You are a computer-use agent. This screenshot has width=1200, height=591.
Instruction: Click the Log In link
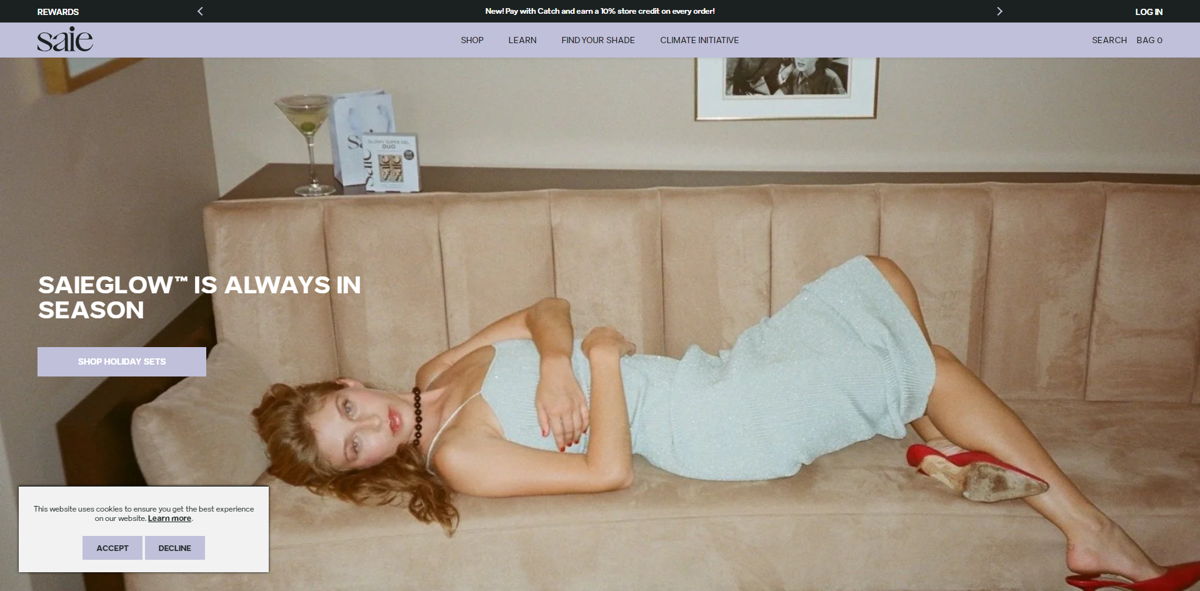pos(1149,12)
